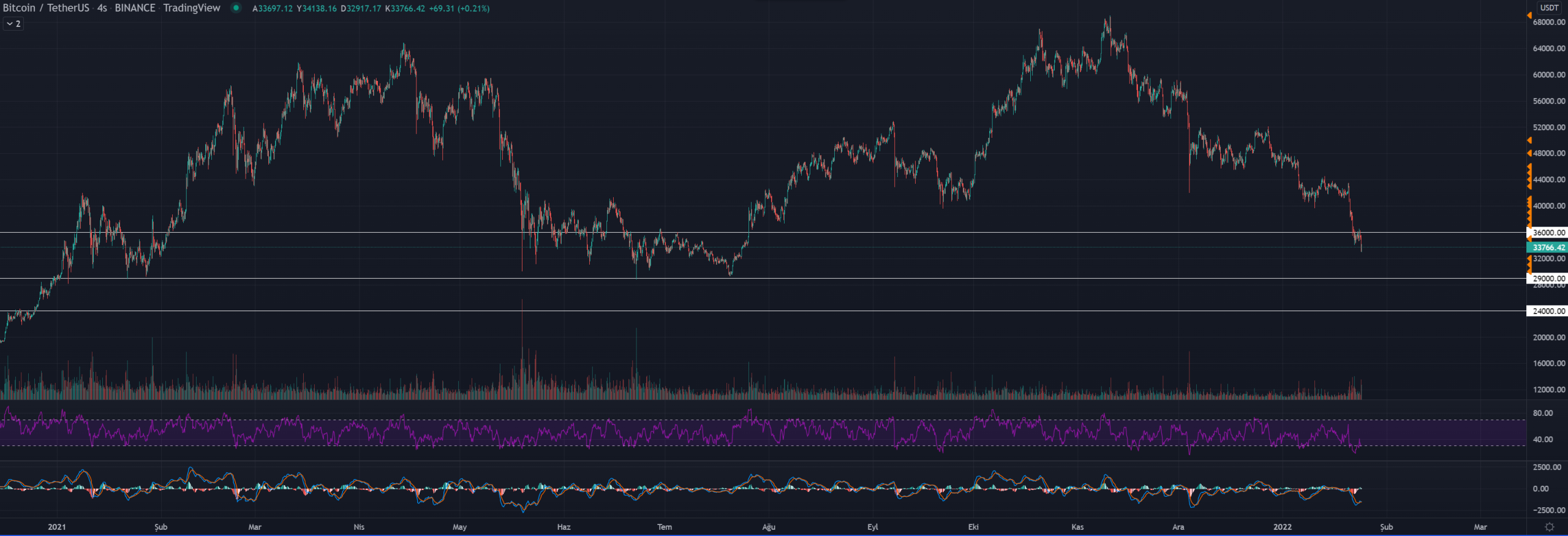Viewport: 1568px width, 536px height.
Task: Click the Ağu month on time axis
Action: click(x=769, y=527)
